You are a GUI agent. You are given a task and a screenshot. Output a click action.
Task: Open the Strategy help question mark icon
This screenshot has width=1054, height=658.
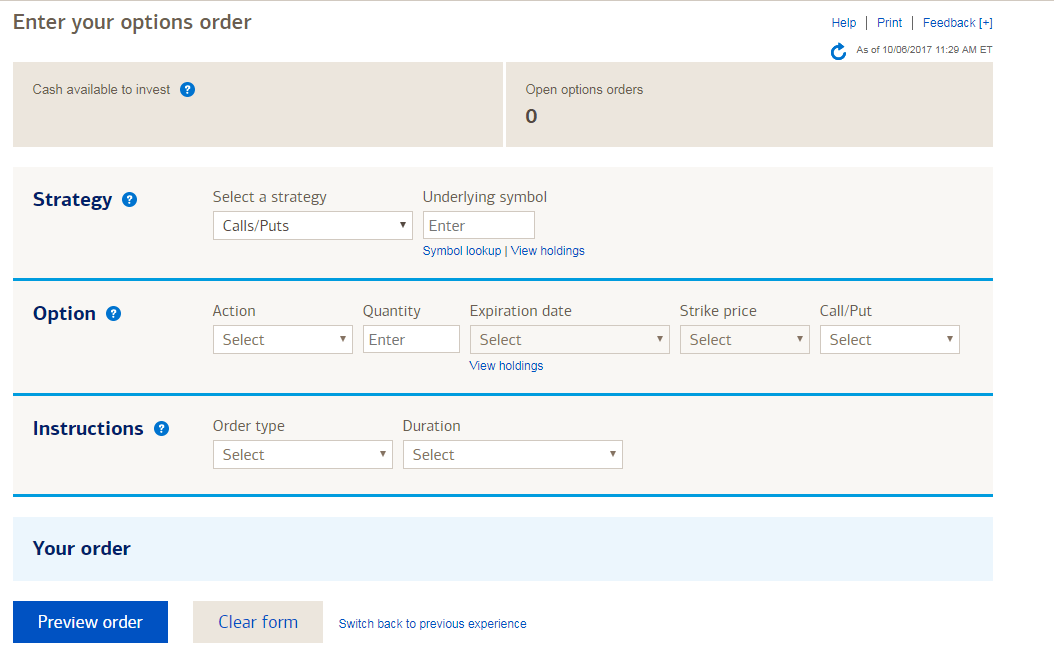129,200
